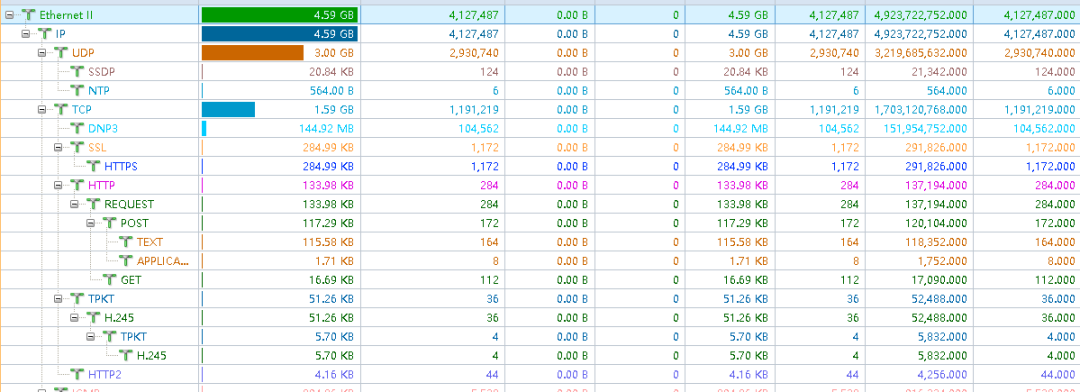
Task: Click the TEXT node icon
Action: [x=126, y=242]
